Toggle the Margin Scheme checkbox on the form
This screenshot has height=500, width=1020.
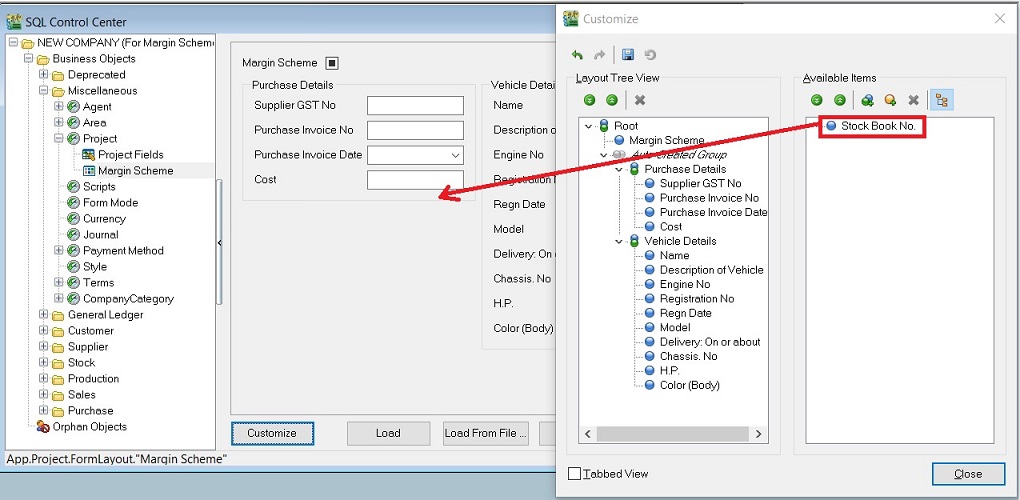click(x=332, y=63)
